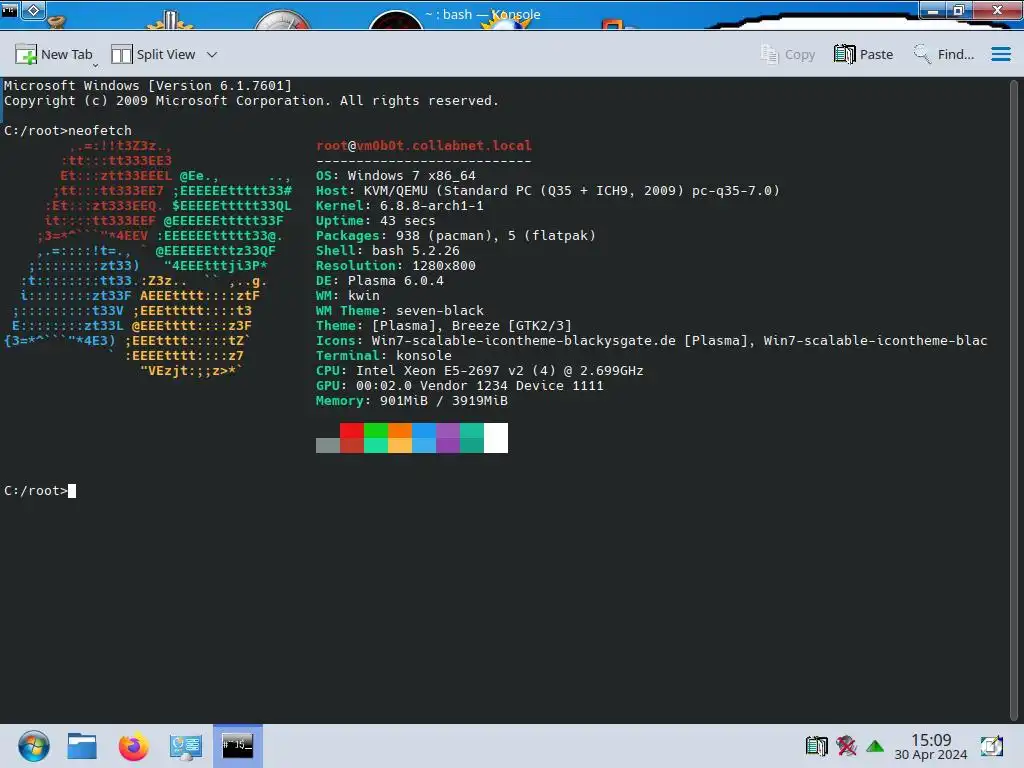Click the 'Microsoft Windows [Version 6.1.7601]' line
The width and height of the screenshot is (1024, 768).
tap(148, 86)
